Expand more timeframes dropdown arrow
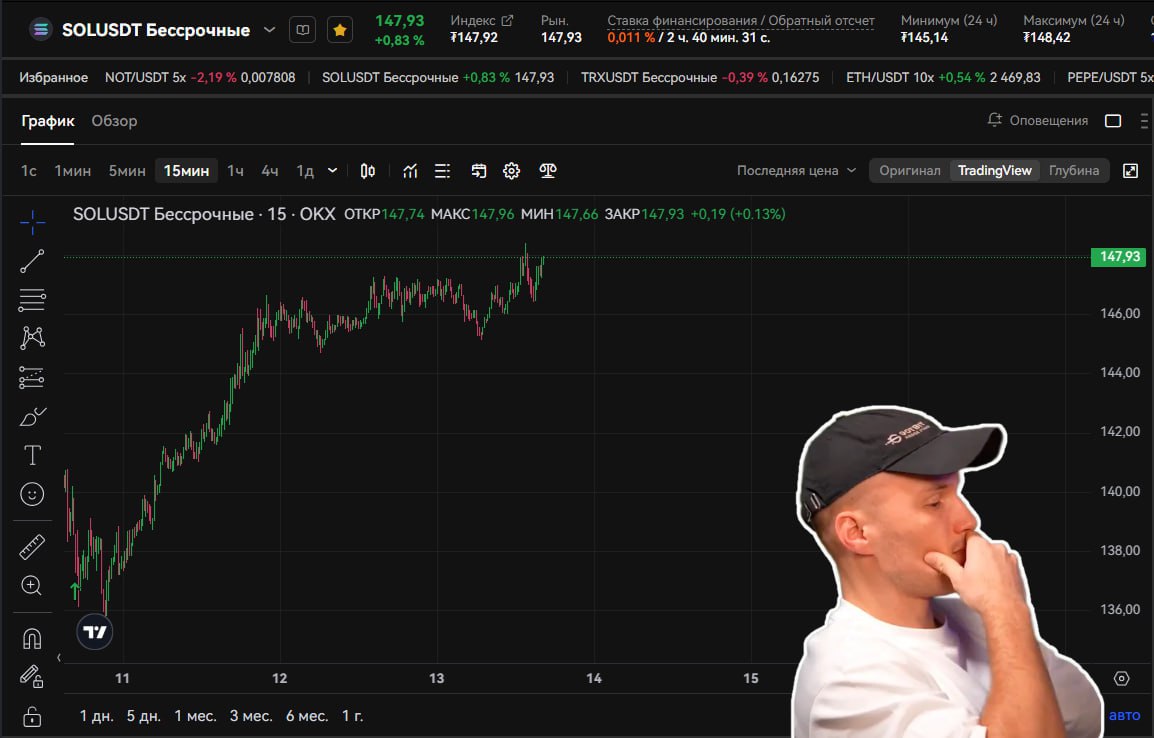Image resolution: width=1154 pixels, height=738 pixels. coord(332,171)
